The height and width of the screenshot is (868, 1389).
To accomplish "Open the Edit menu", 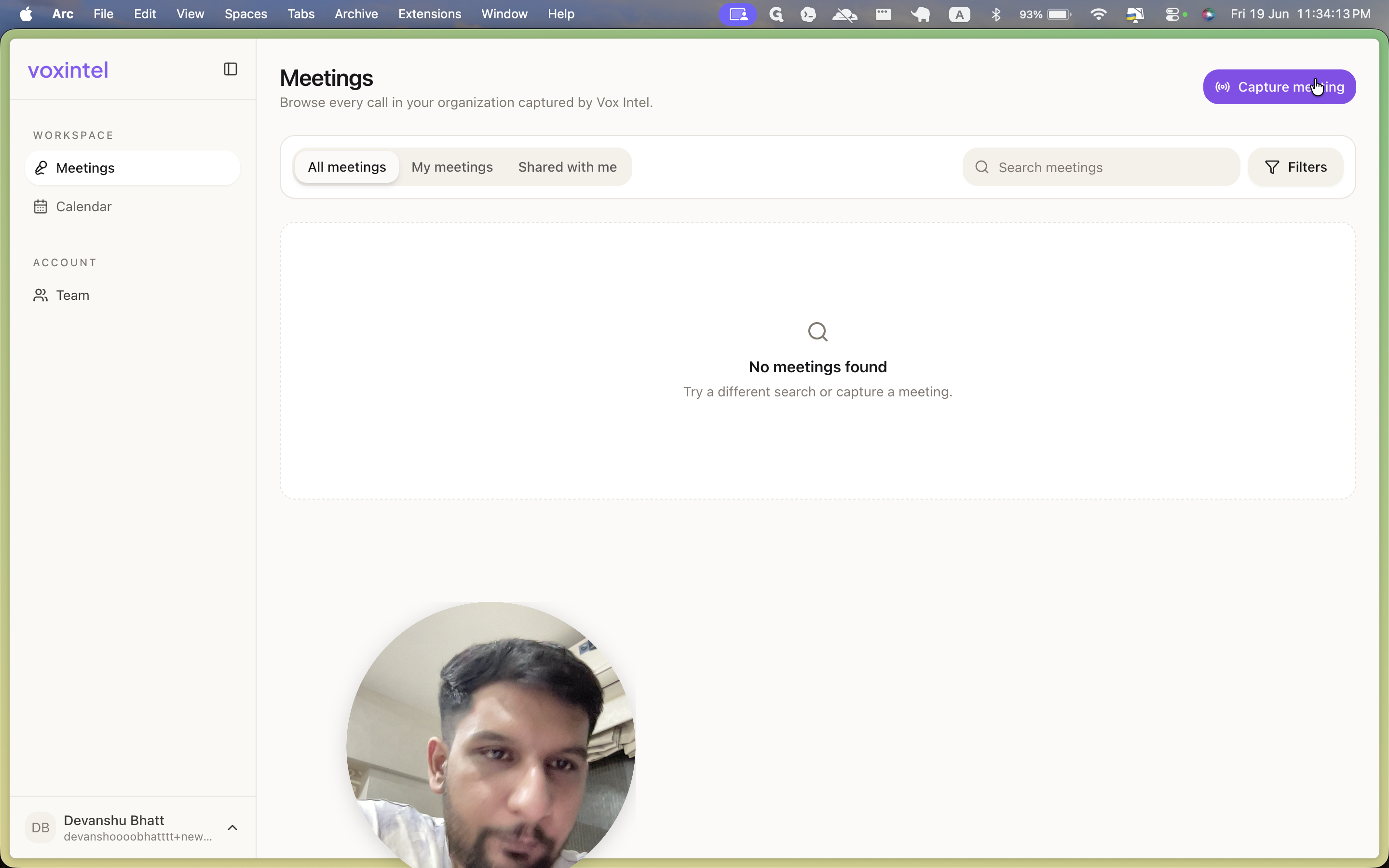I will pyautogui.click(x=145, y=14).
